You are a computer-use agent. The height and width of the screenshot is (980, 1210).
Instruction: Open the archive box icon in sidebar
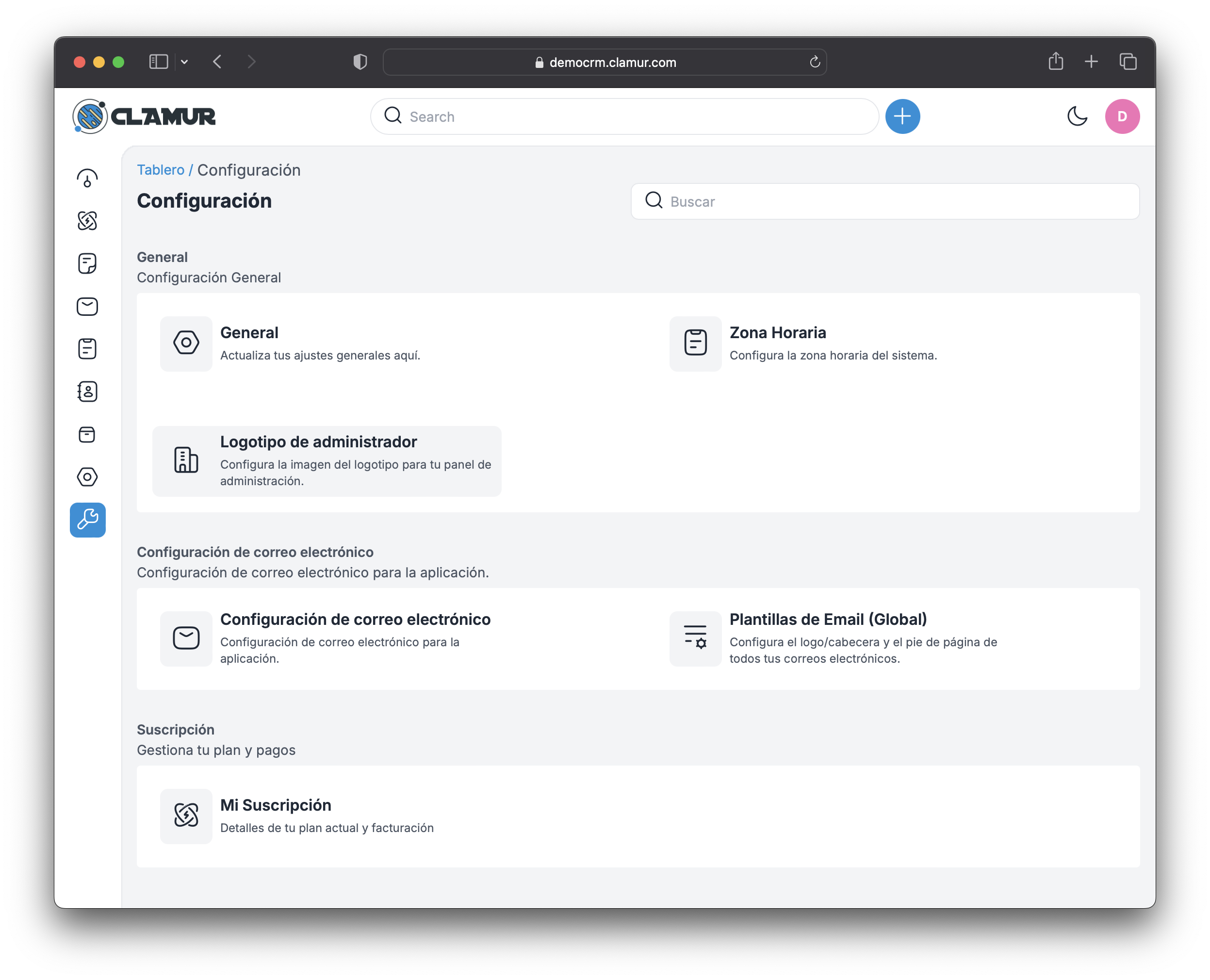coord(87,435)
